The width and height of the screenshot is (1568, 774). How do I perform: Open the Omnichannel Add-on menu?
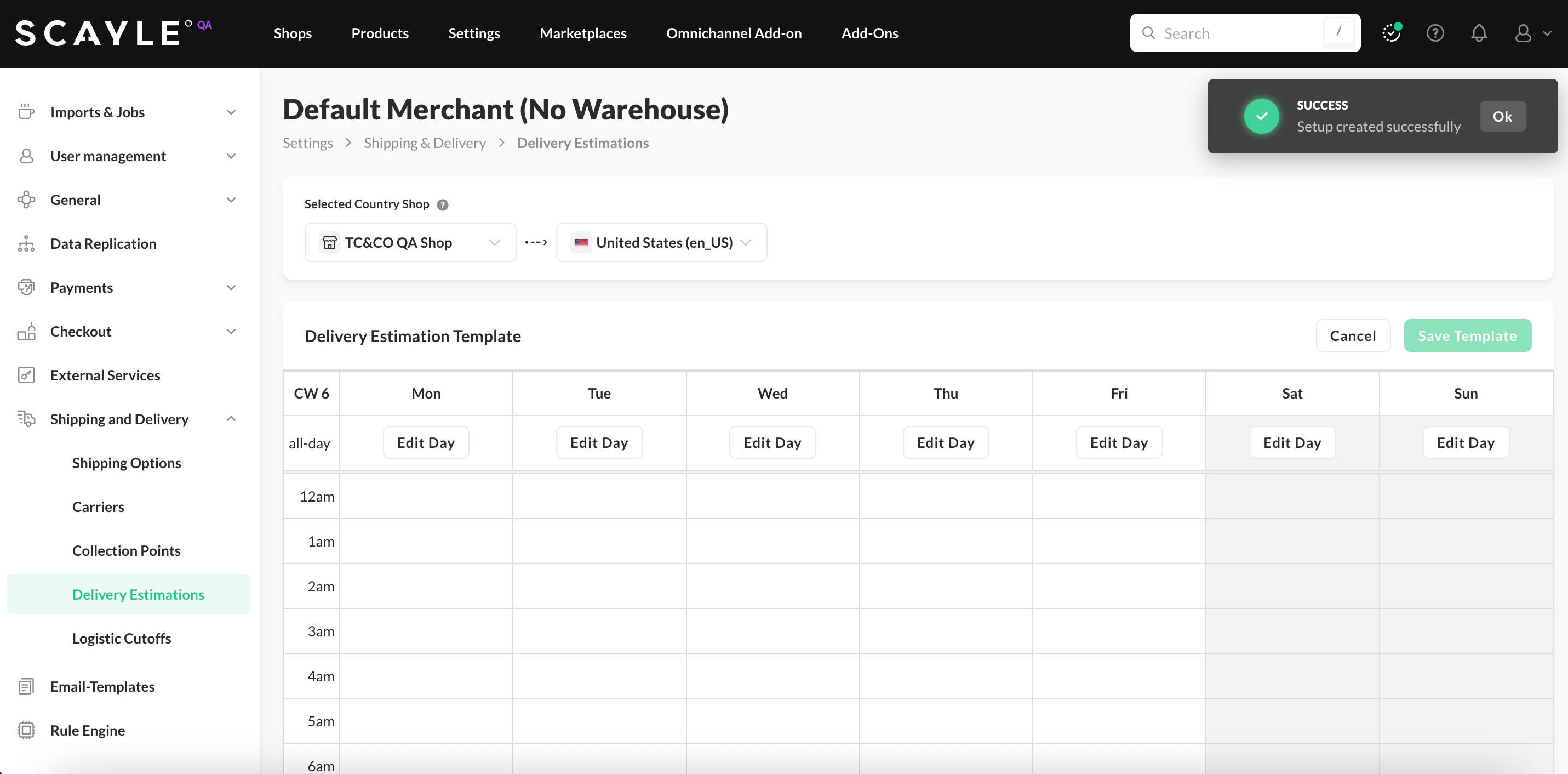[x=734, y=33]
